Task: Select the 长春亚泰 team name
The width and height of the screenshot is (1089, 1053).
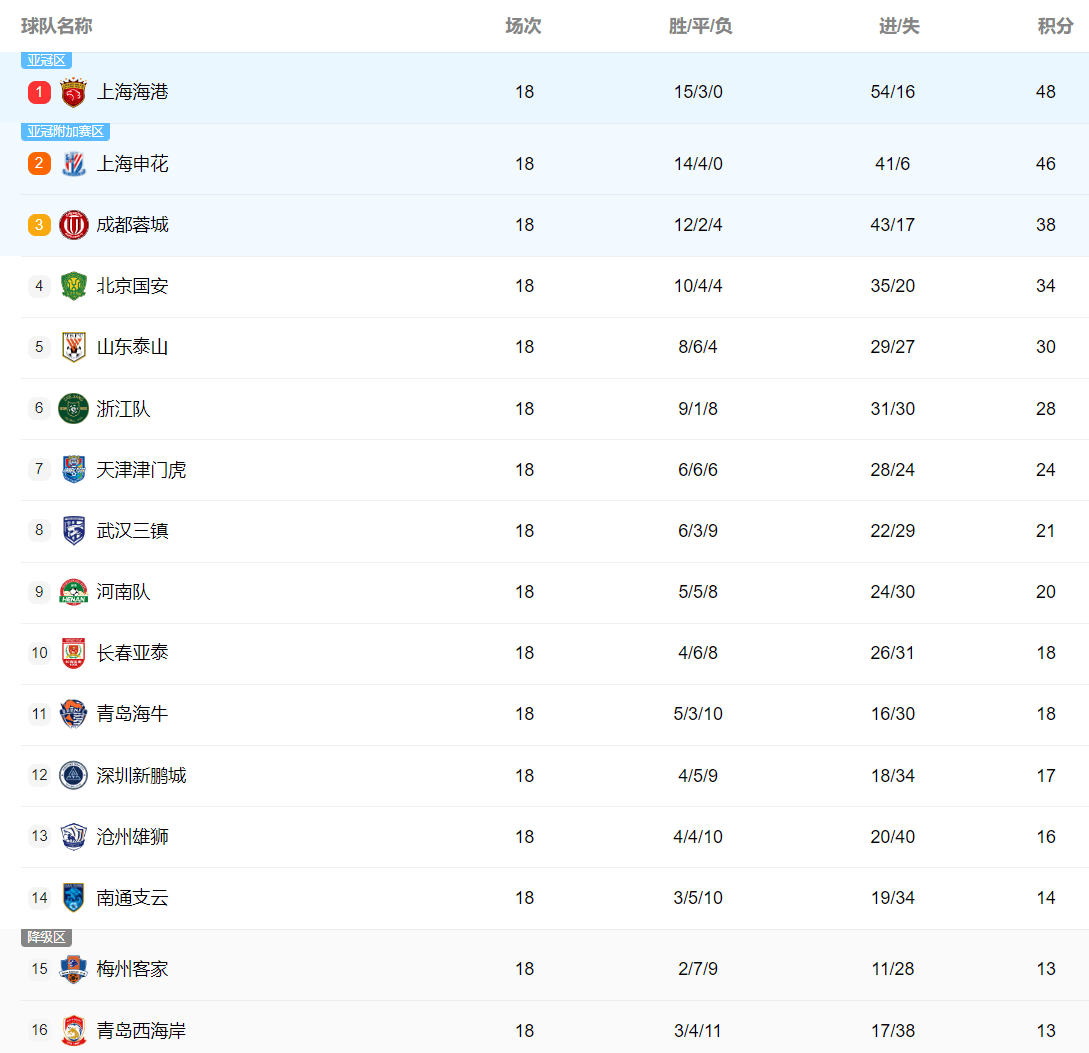Action: click(x=132, y=653)
